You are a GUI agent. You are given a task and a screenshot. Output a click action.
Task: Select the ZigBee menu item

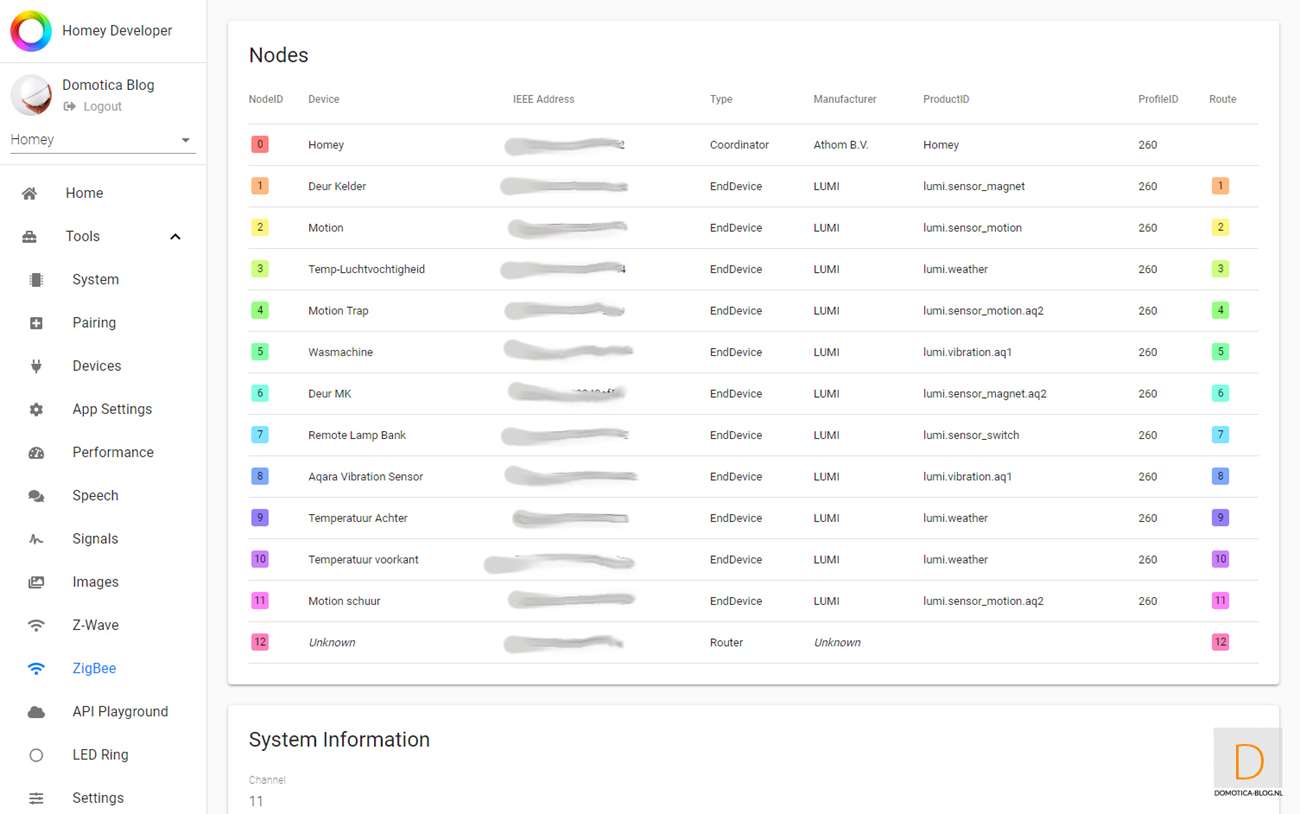click(x=94, y=668)
